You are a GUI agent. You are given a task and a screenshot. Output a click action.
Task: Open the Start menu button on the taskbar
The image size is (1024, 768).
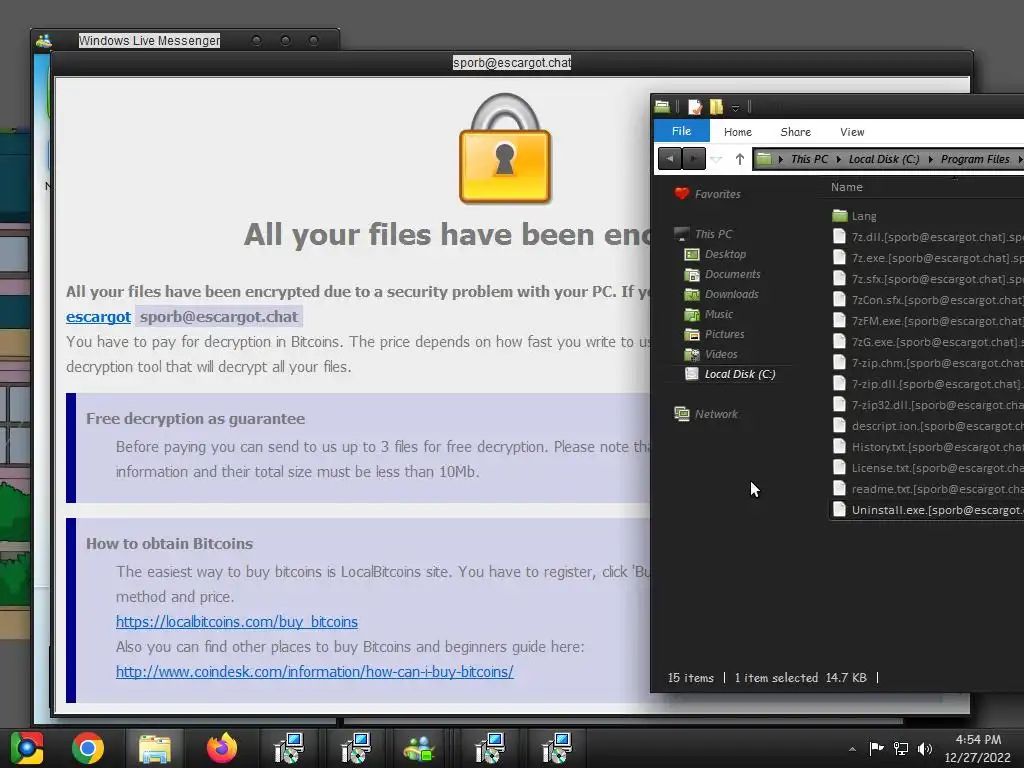coord(27,748)
